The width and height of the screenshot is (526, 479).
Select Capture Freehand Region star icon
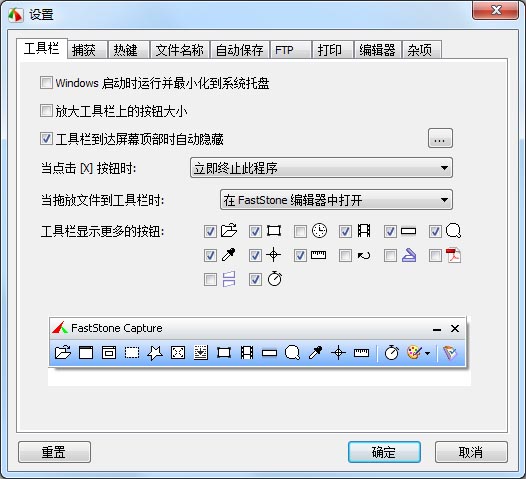155,353
